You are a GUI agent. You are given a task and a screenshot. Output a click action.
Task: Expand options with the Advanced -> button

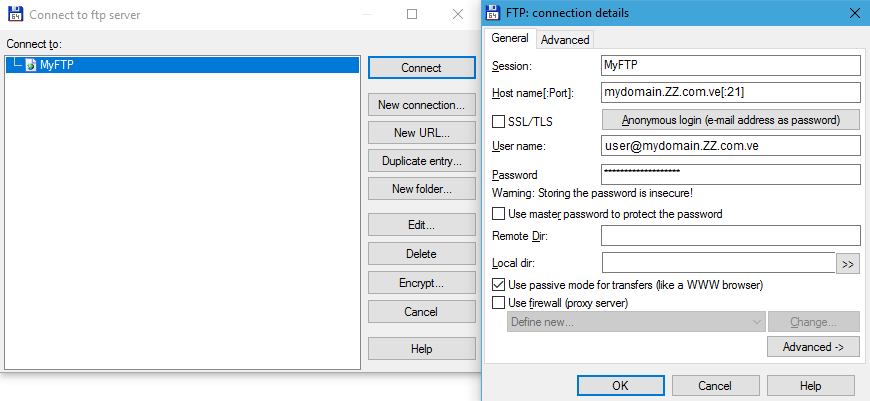[x=813, y=347]
